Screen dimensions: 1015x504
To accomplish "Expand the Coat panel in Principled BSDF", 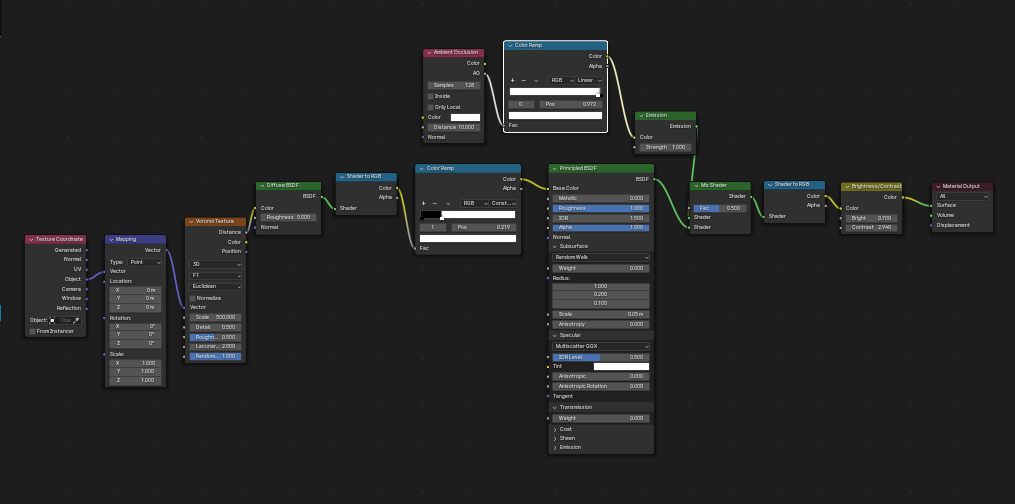I will pos(555,429).
